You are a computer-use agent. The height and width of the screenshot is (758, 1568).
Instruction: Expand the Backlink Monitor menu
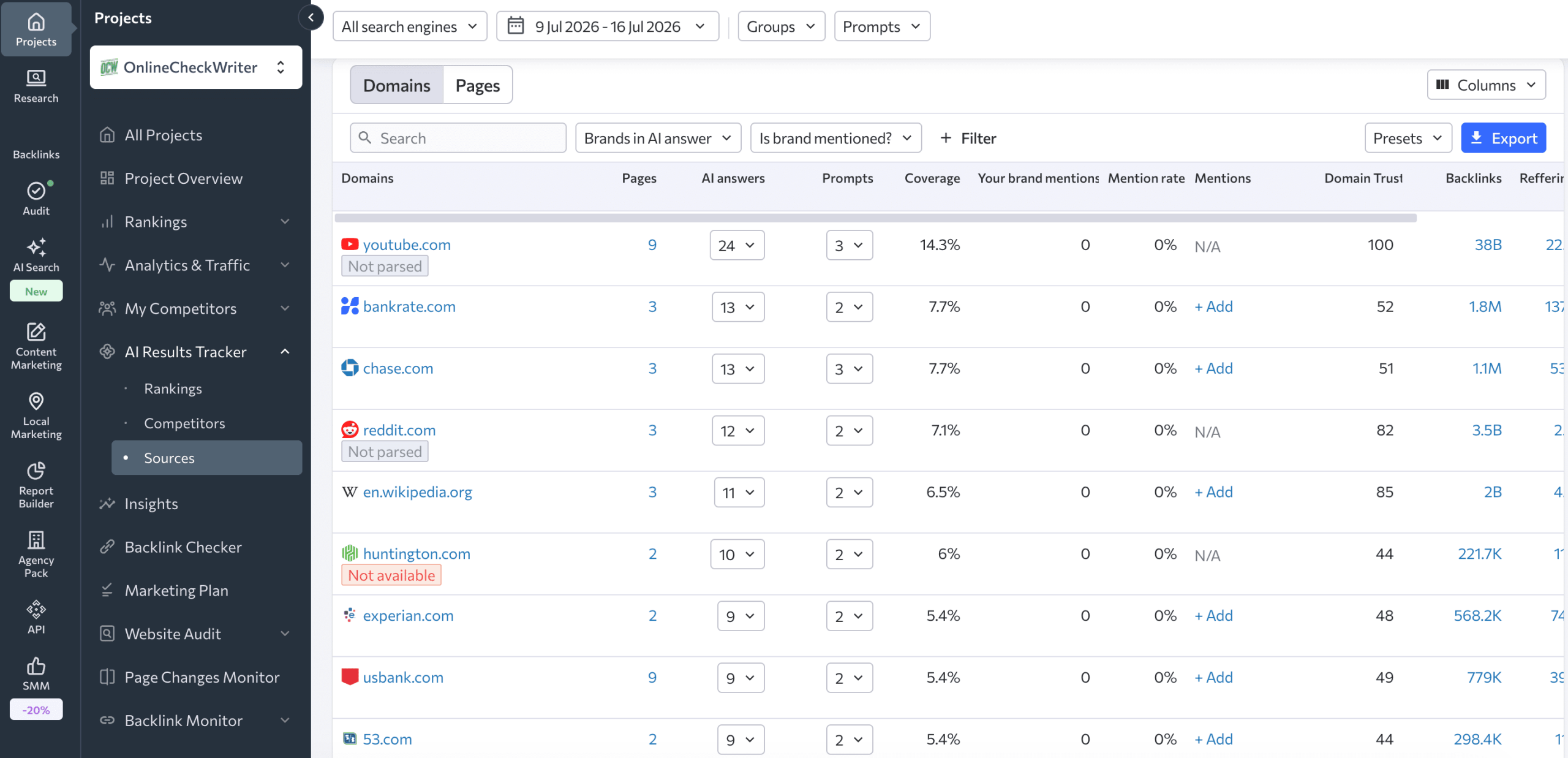(x=285, y=720)
